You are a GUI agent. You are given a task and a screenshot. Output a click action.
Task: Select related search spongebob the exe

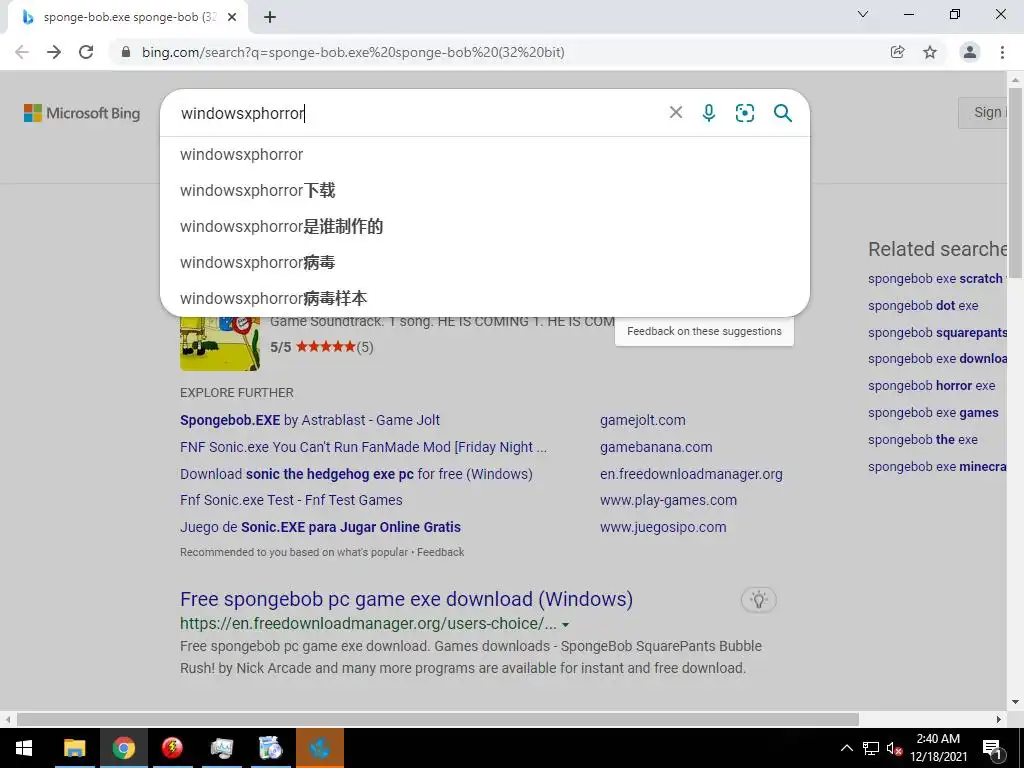(x=923, y=440)
